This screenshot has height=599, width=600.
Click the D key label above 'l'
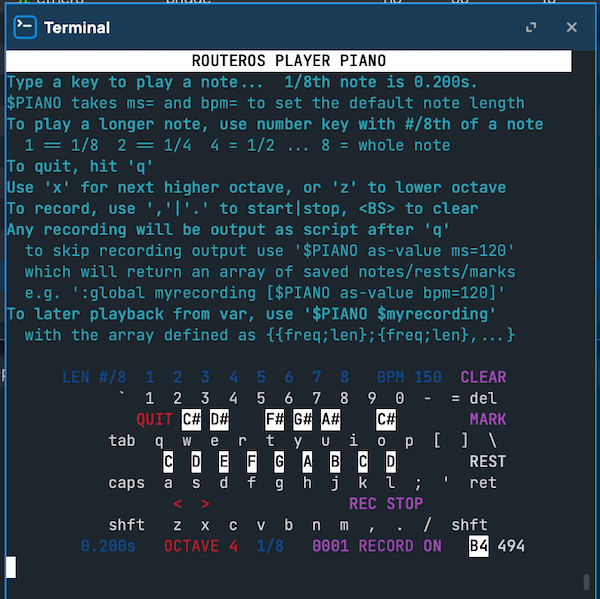tap(391, 462)
